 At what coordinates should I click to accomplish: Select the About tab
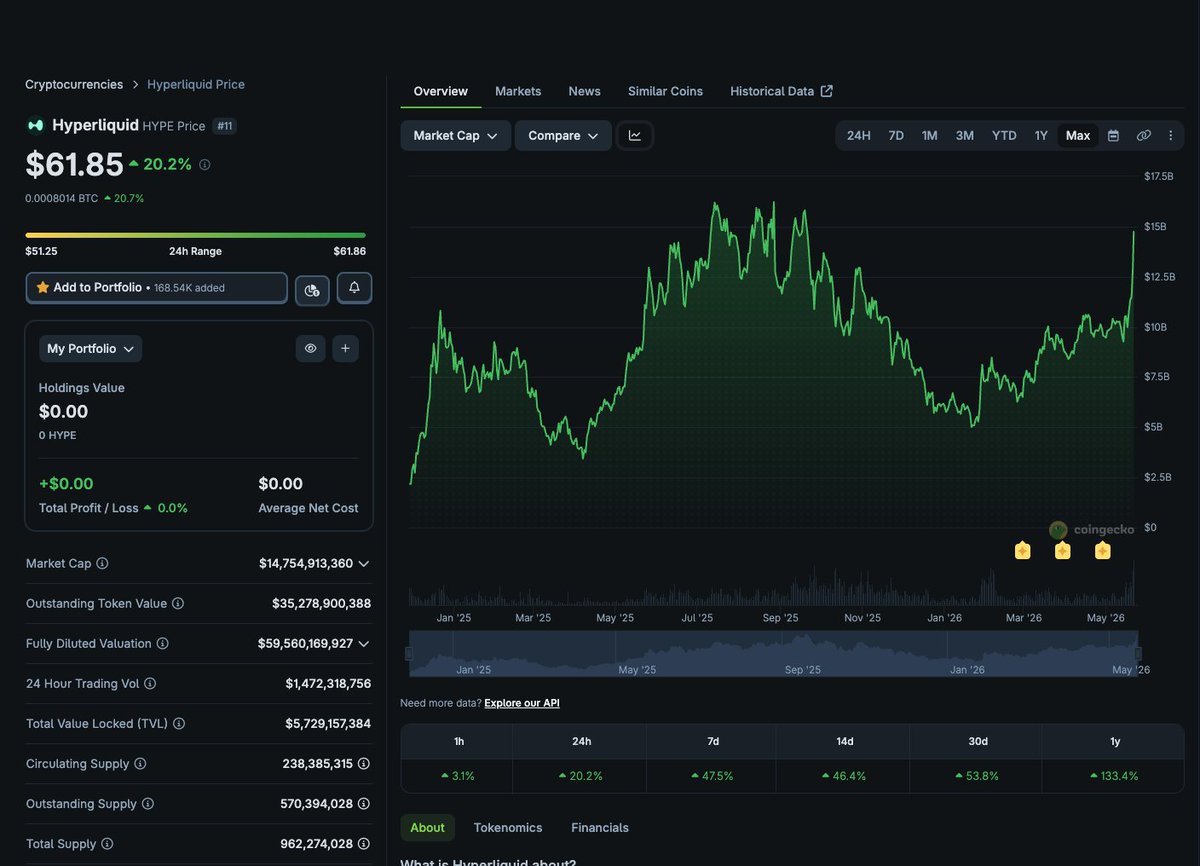click(x=427, y=828)
